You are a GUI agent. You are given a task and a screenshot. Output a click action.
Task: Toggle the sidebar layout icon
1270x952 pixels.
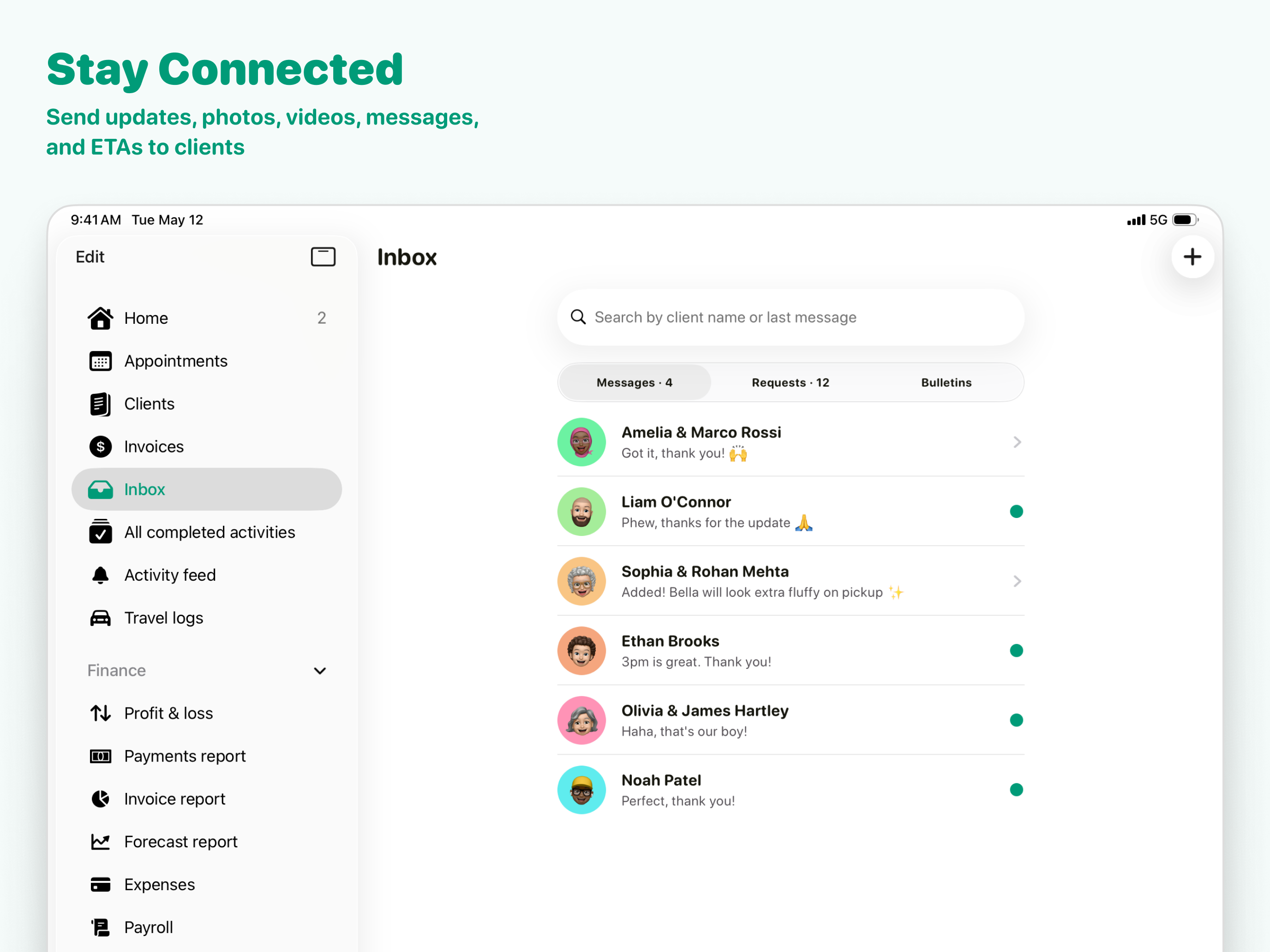323,256
